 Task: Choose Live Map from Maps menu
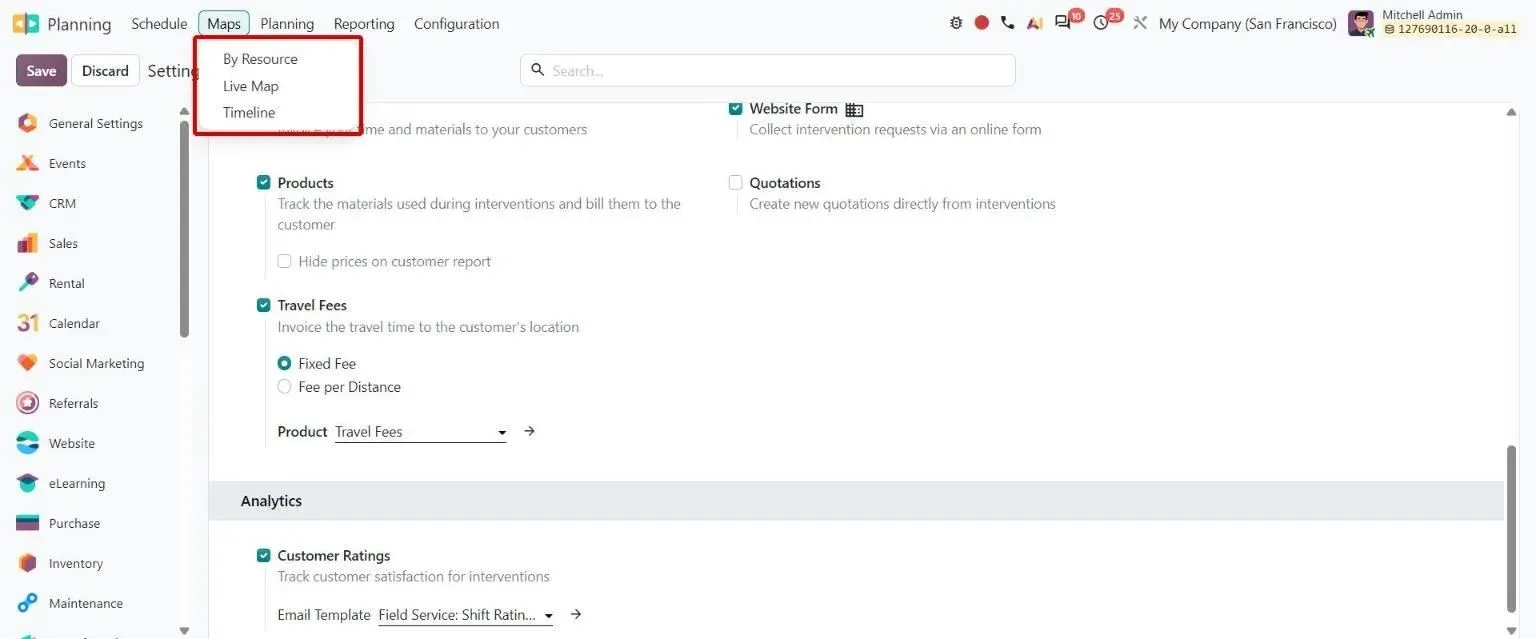(251, 86)
